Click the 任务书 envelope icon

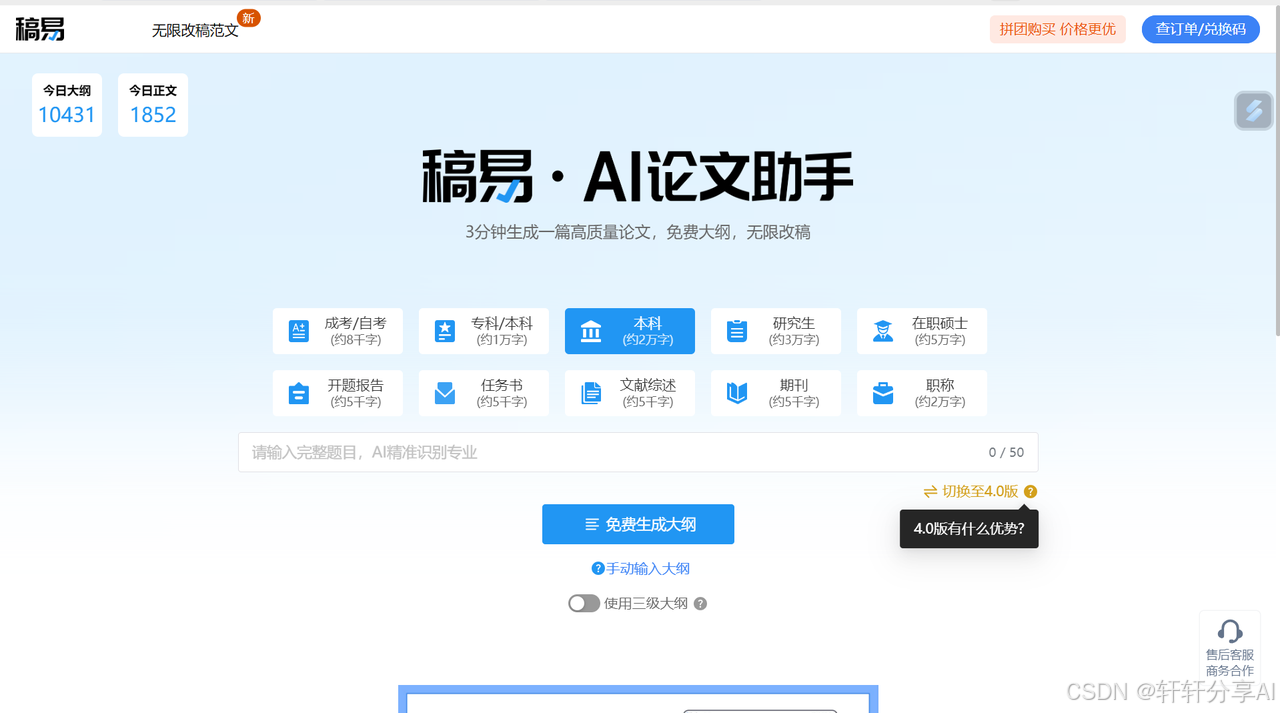445,394
